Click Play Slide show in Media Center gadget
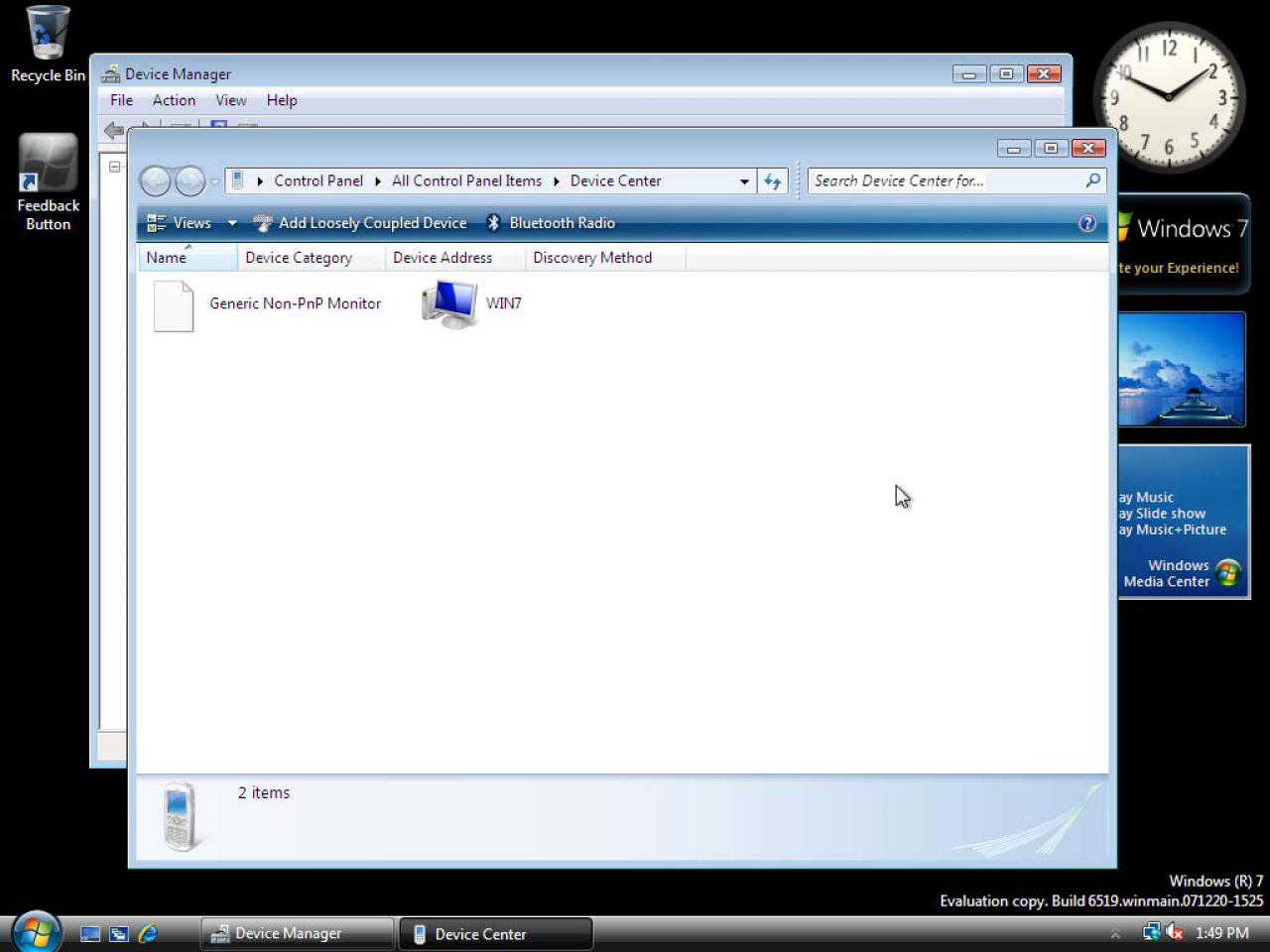 1162,513
